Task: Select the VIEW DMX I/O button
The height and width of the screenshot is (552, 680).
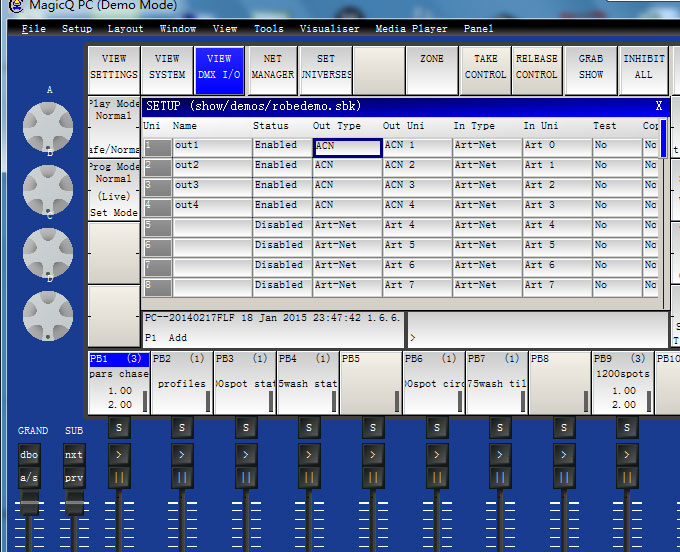Action: coord(219,70)
